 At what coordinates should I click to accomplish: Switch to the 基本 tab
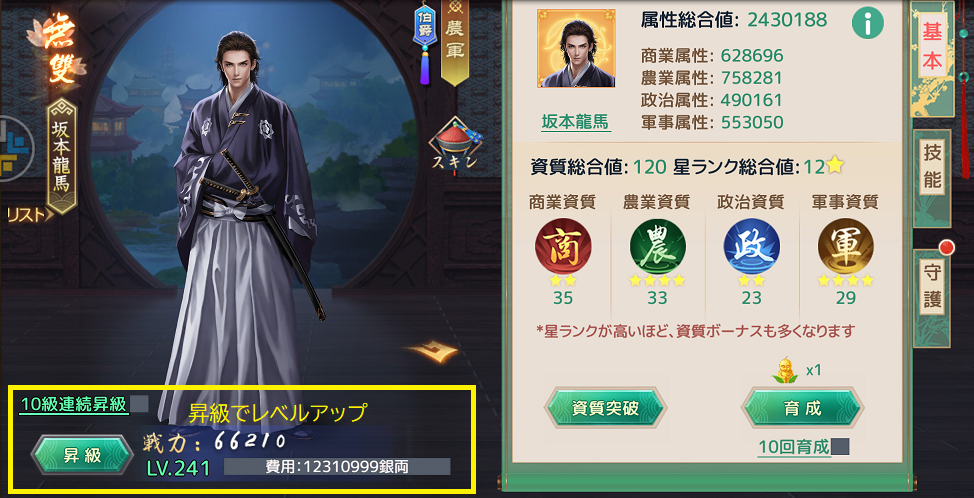point(932,48)
